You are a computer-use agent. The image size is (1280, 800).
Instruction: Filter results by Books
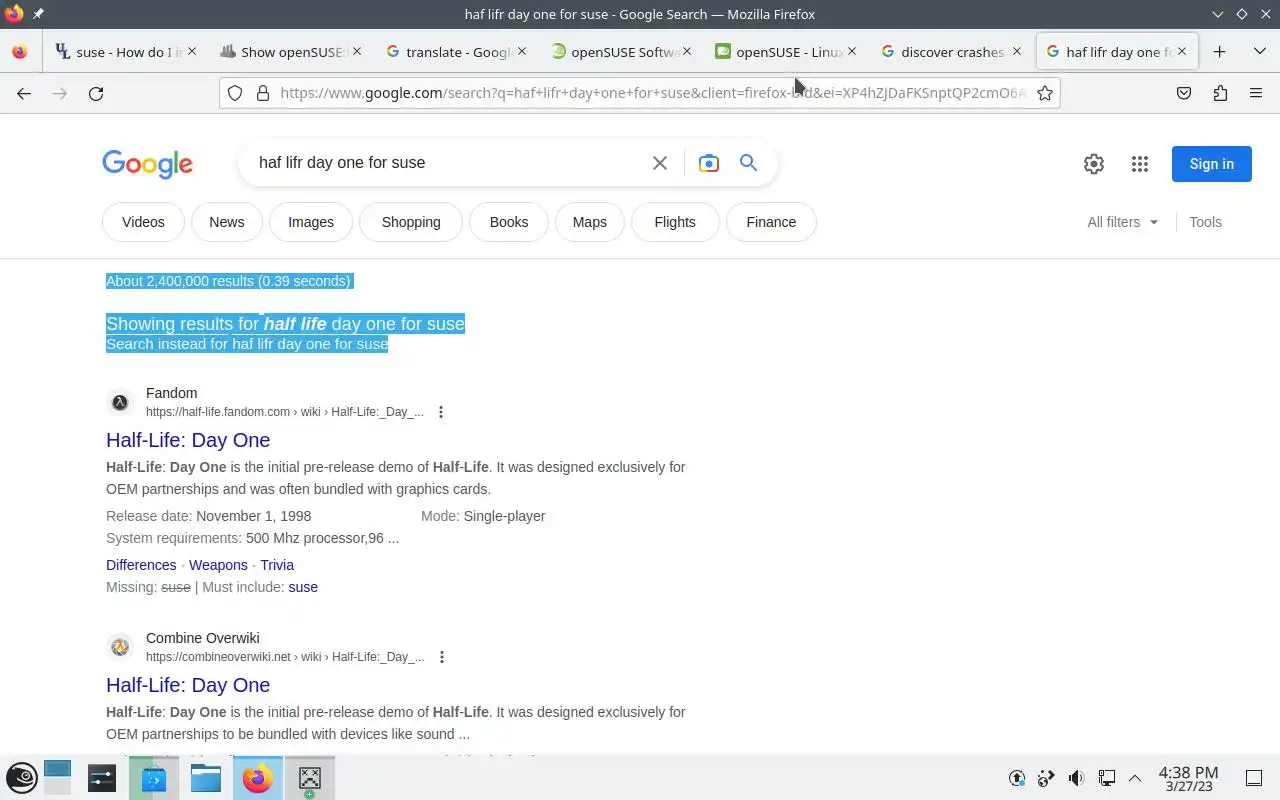pos(509,222)
